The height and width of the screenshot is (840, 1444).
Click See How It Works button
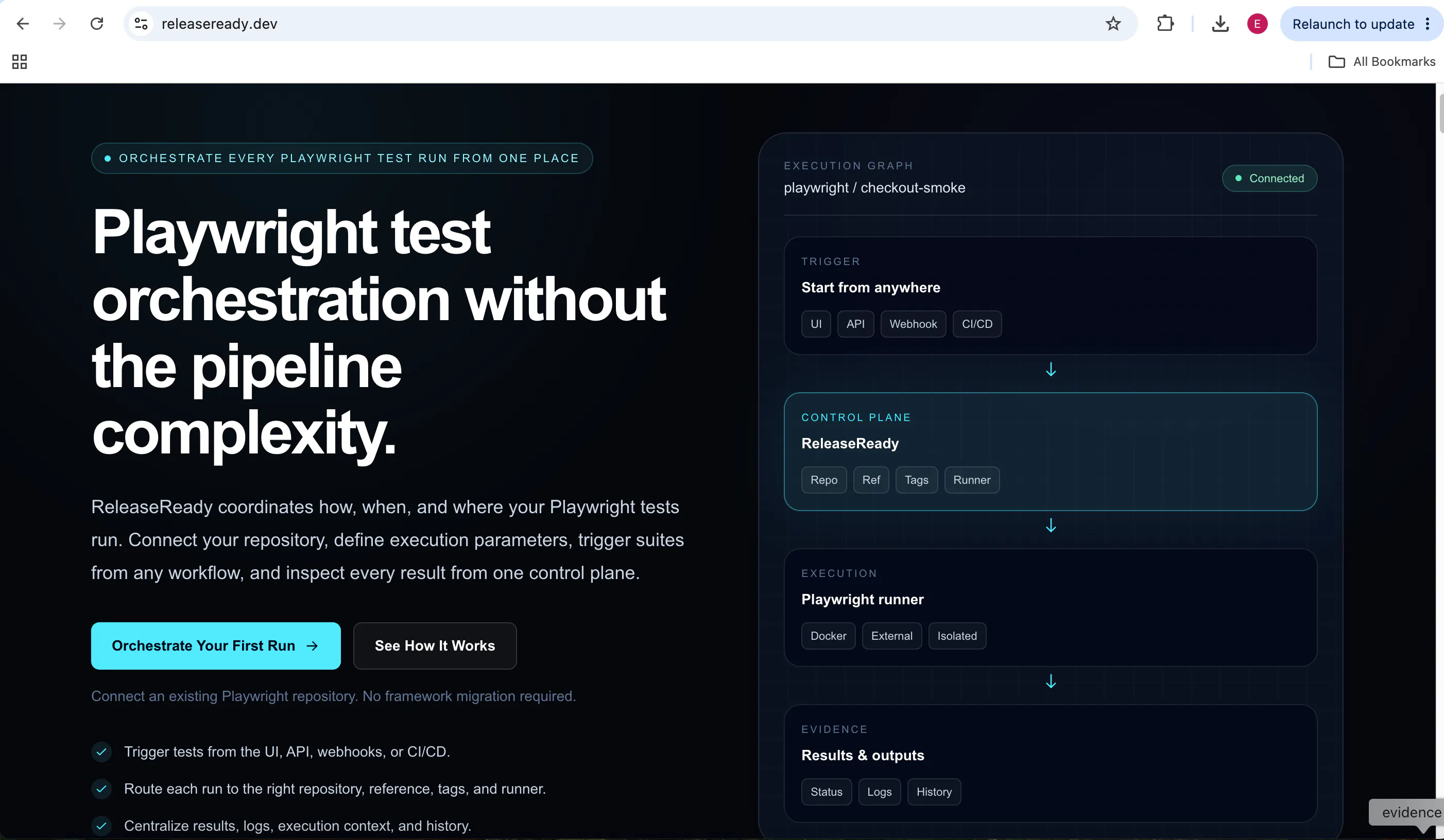435,646
